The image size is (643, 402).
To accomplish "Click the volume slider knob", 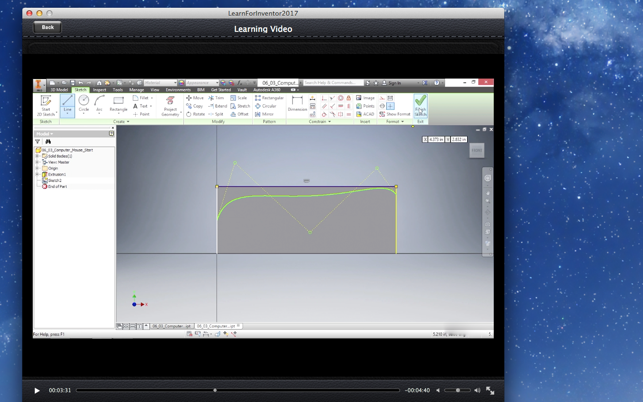I will pyautogui.click(x=458, y=391).
